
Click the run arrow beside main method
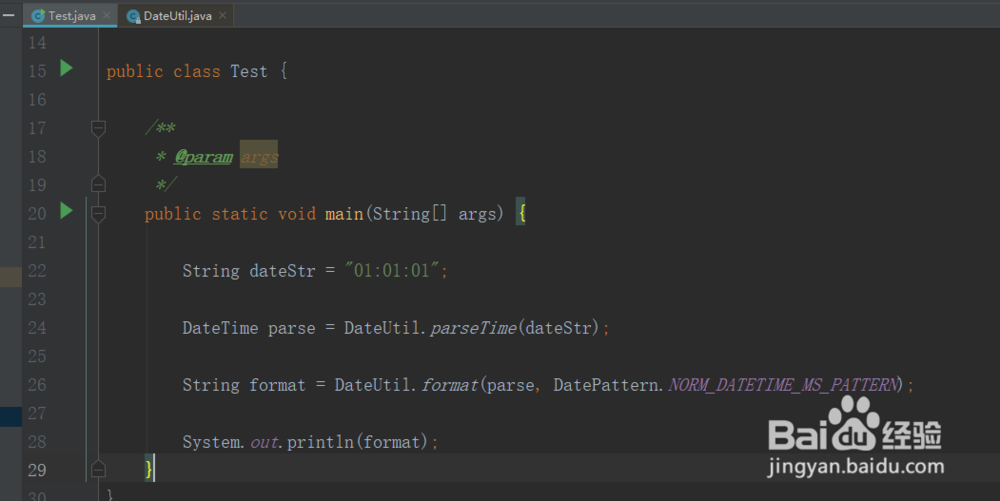[x=66, y=211]
